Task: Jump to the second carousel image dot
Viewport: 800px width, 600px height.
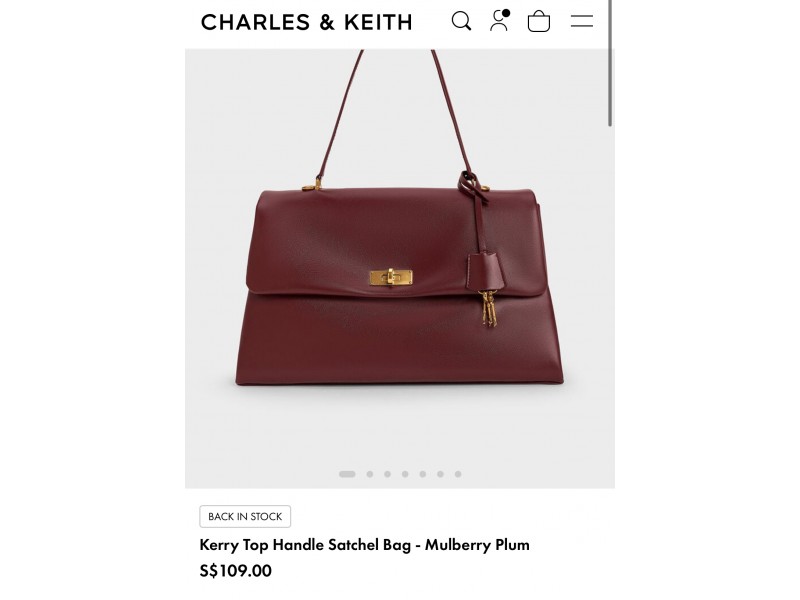Action: click(370, 474)
